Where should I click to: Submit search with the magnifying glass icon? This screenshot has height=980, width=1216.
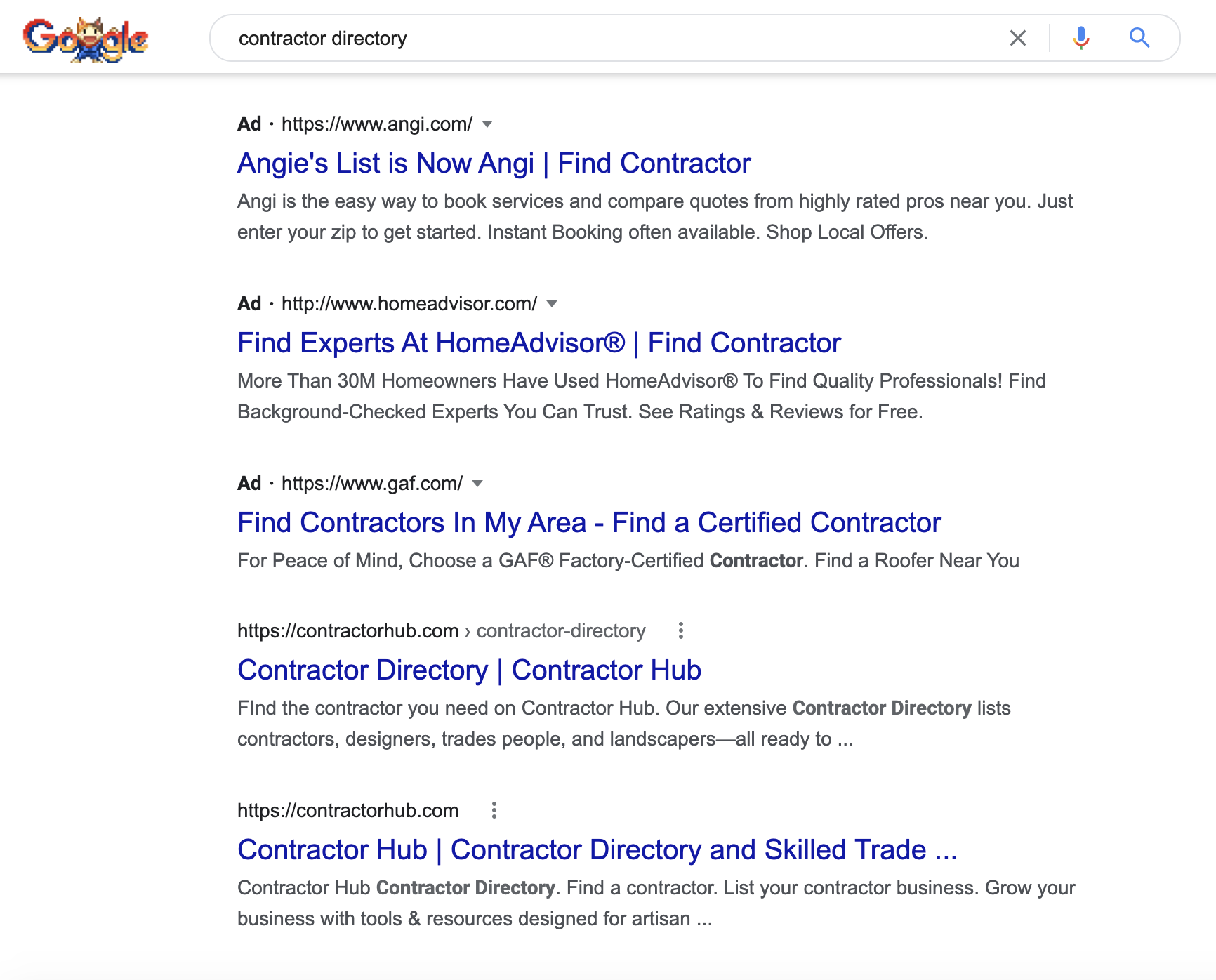(x=1139, y=38)
